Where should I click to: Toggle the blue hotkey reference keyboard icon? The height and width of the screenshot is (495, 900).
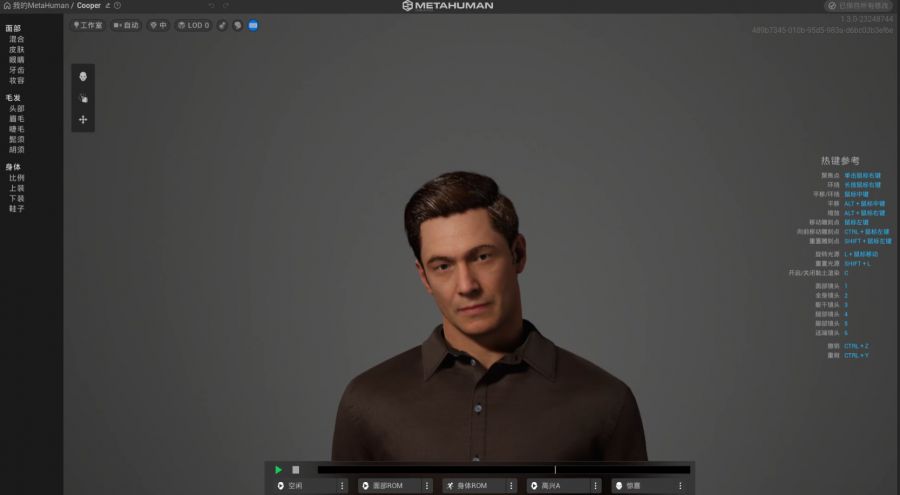(253, 25)
